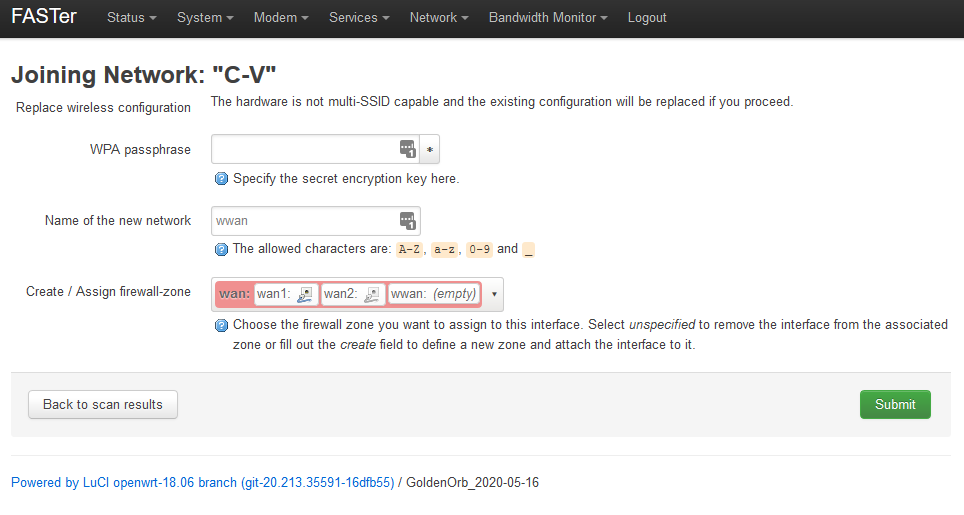The height and width of the screenshot is (515, 964).
Task: Open the Modem menu
Action: (281, 18)
